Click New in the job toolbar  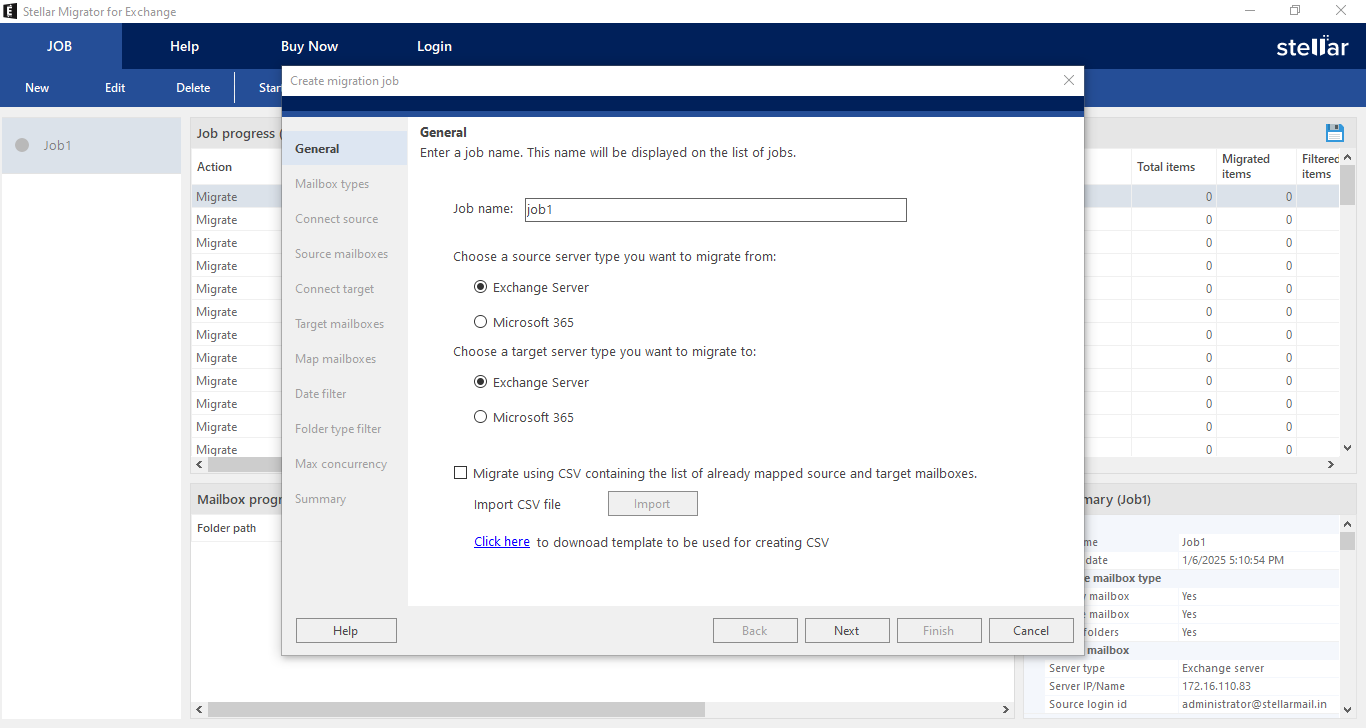(37, 88)
